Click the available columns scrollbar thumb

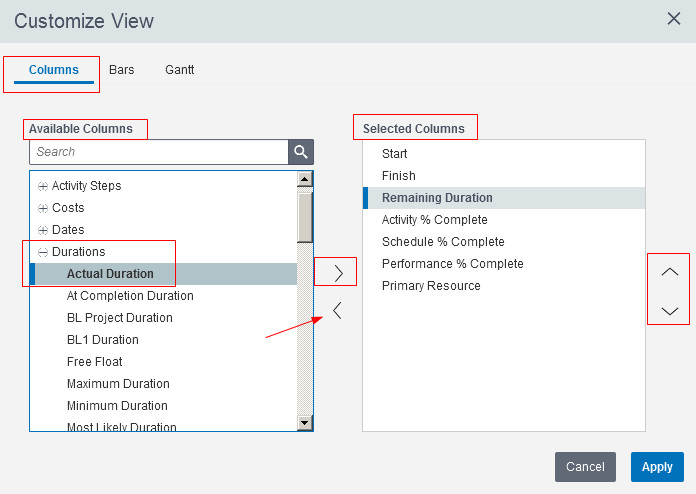point(305,216)
